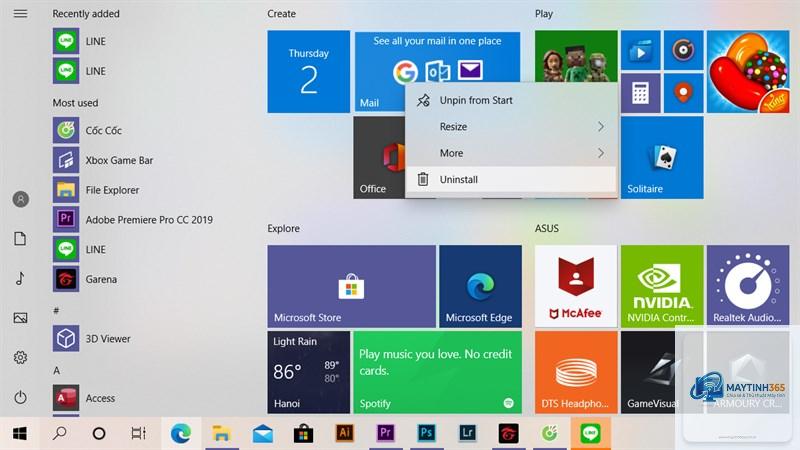
Task: Open the Microsoft Edge tile
Action: [481, 286]
